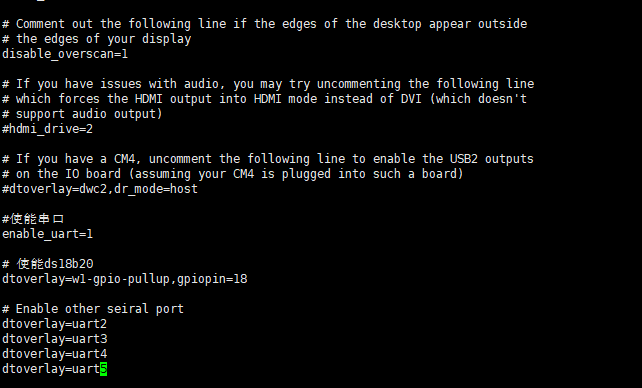This screenshot has height=388, width=642.
Task: Click the '# Enable other seiral port' comment
Action: (x=93, y=309)
